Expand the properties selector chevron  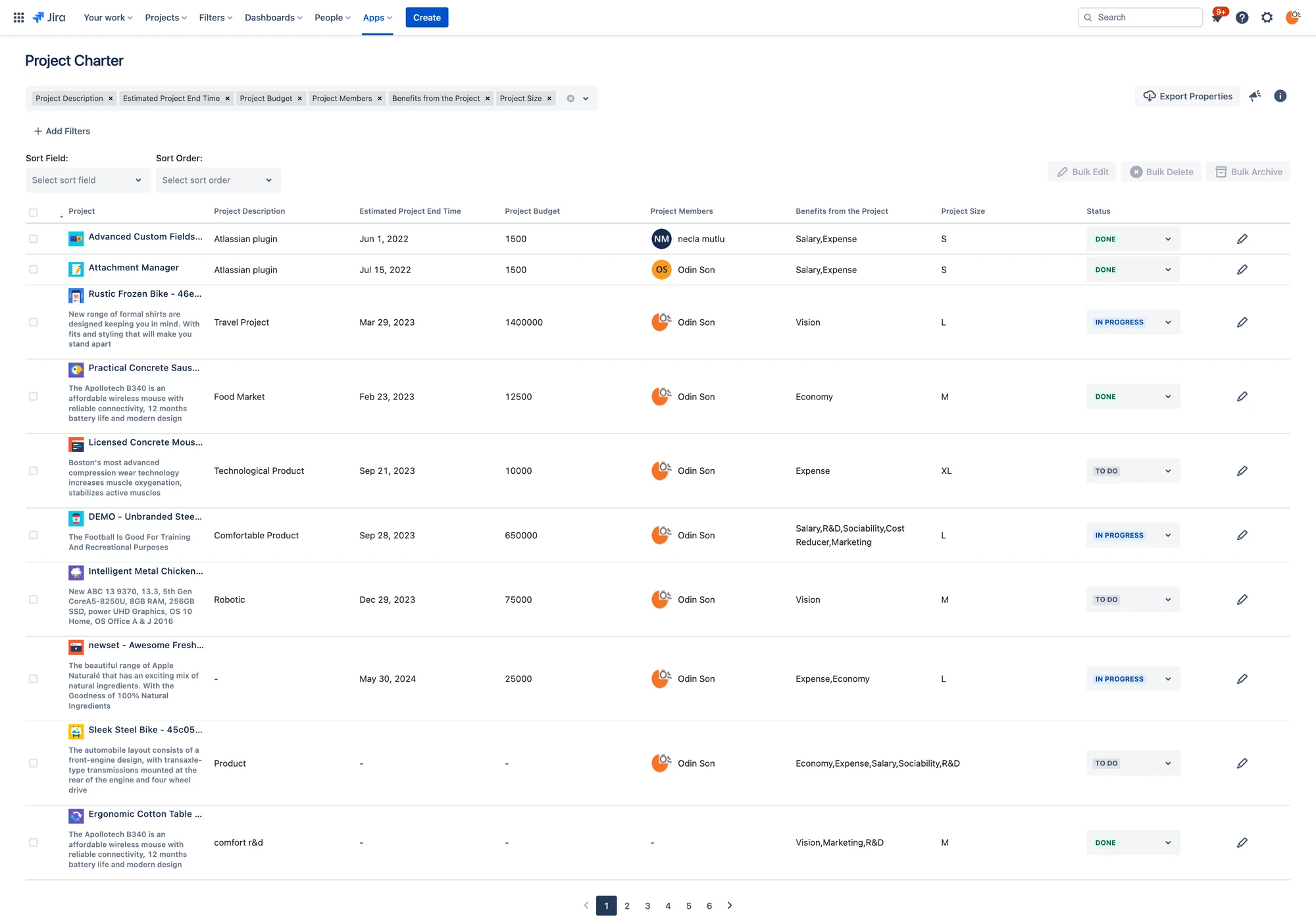pos(586,99)
